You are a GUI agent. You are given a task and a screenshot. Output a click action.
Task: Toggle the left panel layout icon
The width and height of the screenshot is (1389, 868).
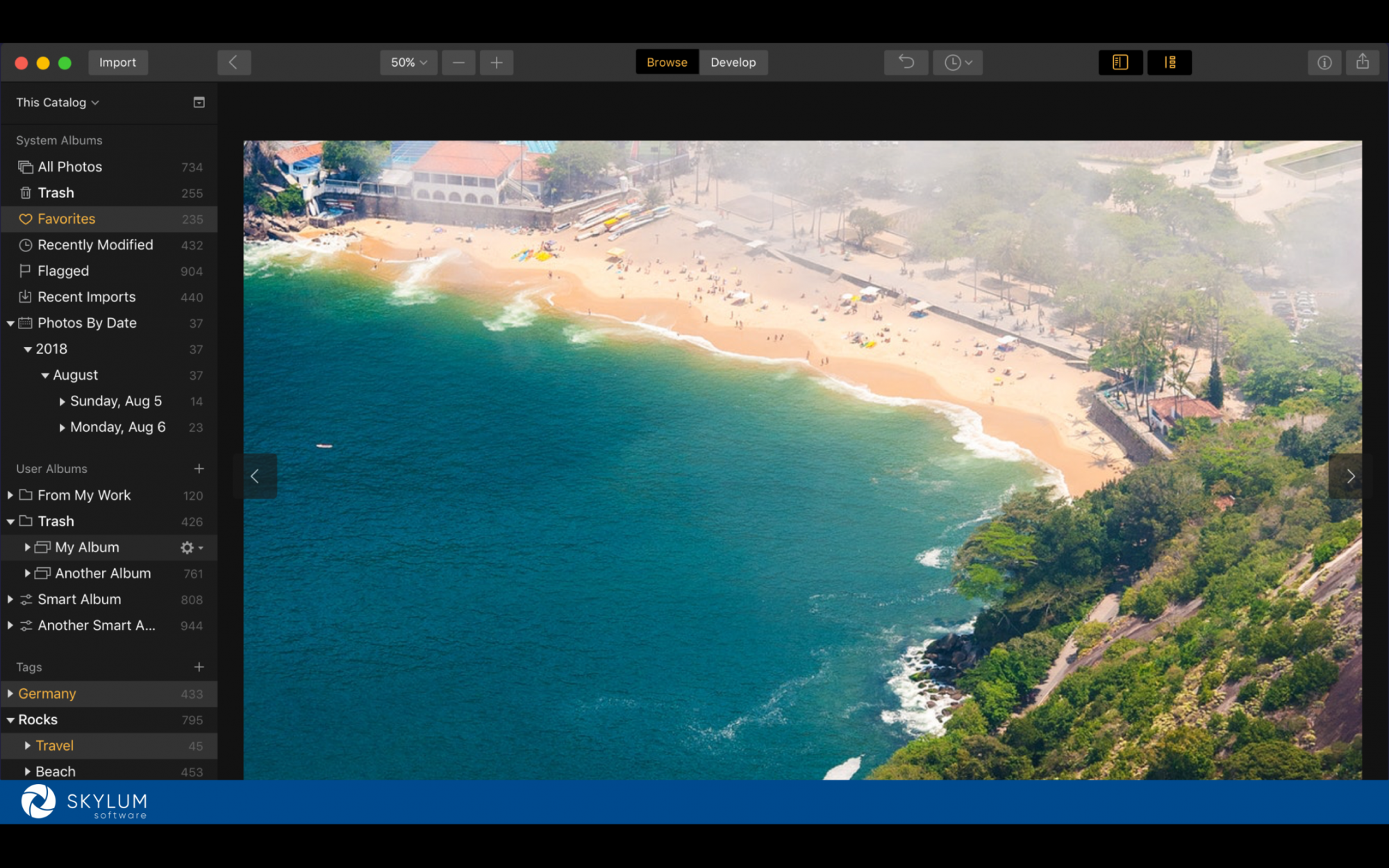(x=1119, y=62)
